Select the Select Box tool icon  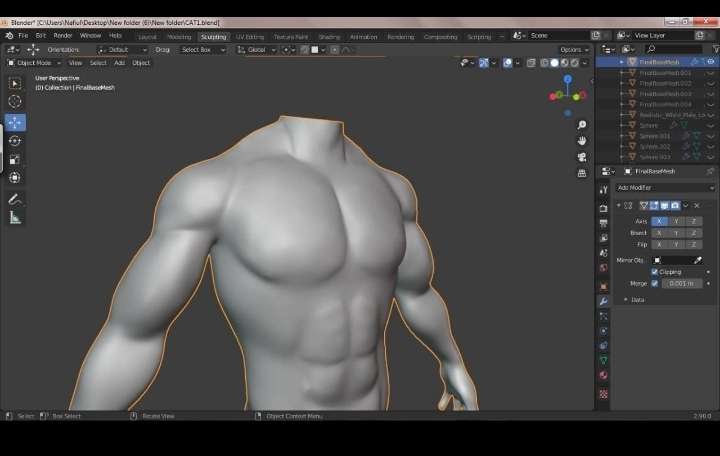click(15, 84)
